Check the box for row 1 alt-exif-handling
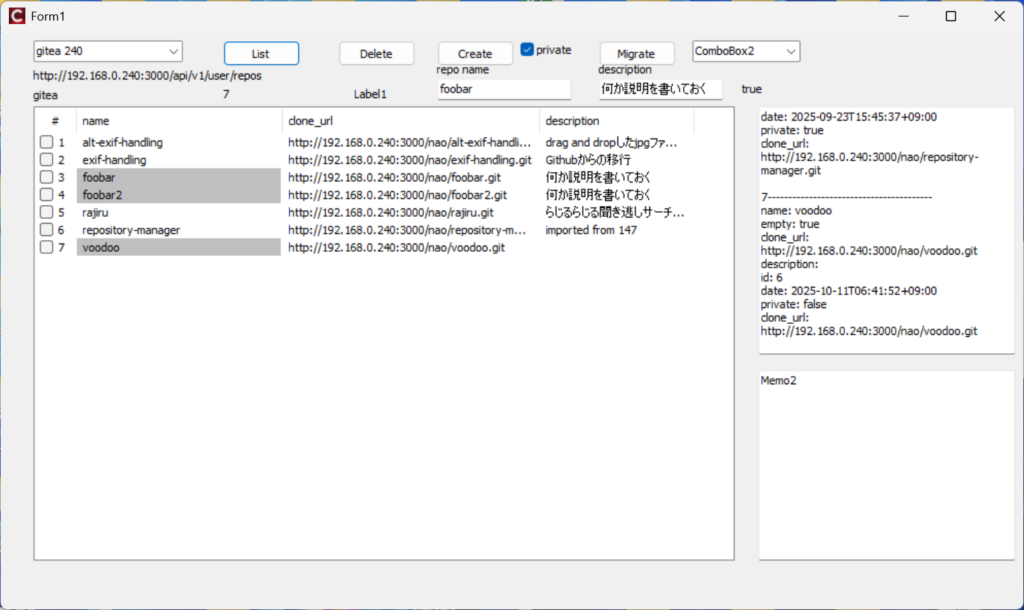The image size is (1024, 610). click(47, 143)
